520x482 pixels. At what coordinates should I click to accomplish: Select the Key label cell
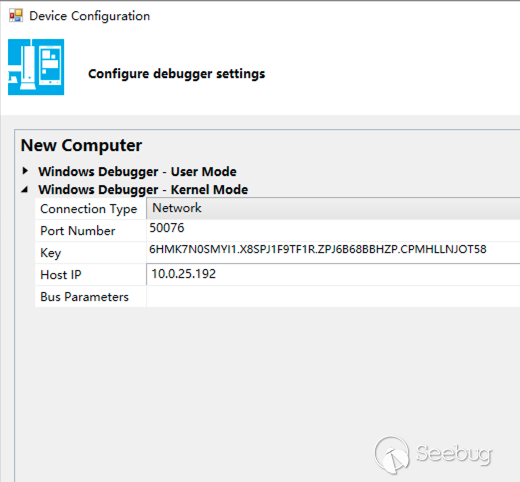(90, 253)
